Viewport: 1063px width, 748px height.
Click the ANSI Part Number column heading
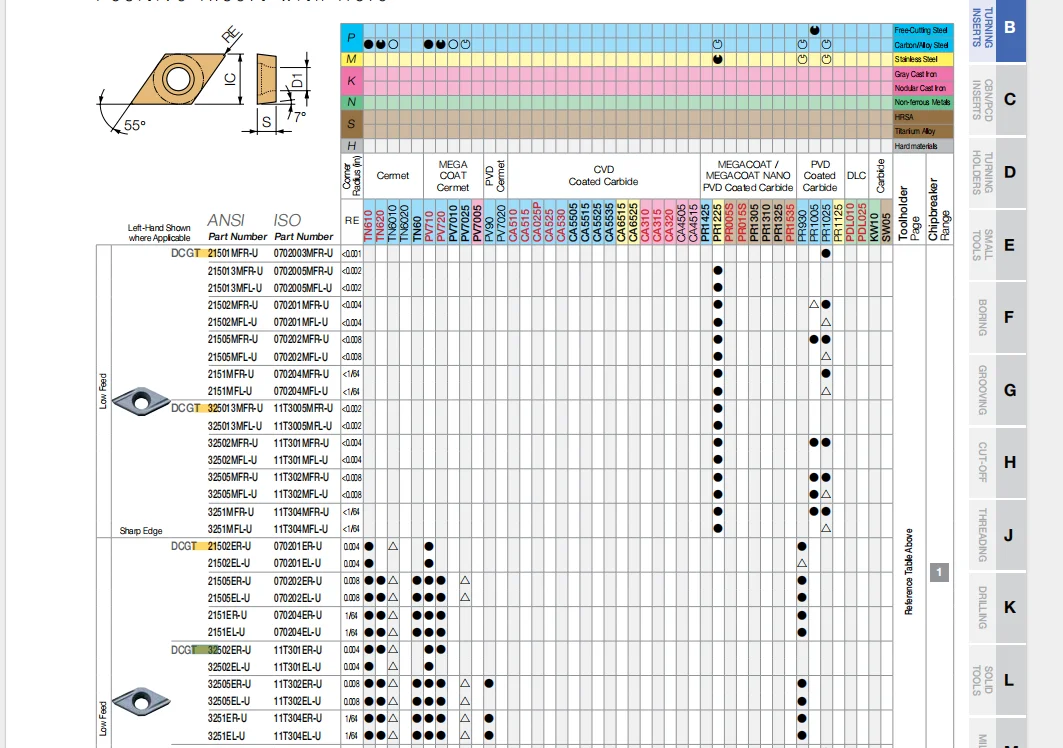click(x=237, y=227)
